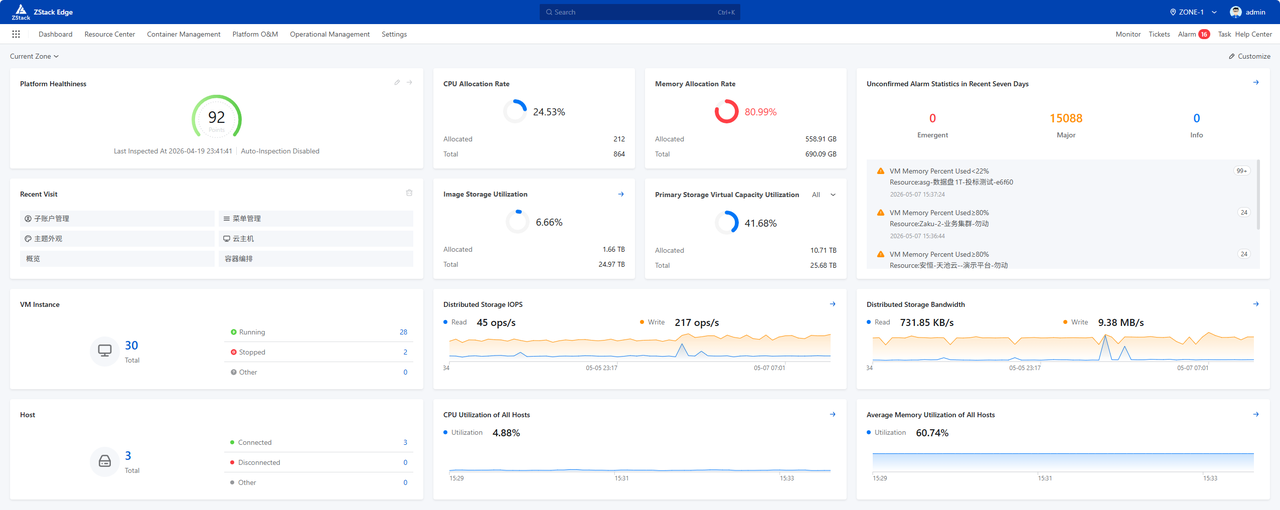Click the ZStack logo
The image size is (1280, 510).
(x=20, y=12)
